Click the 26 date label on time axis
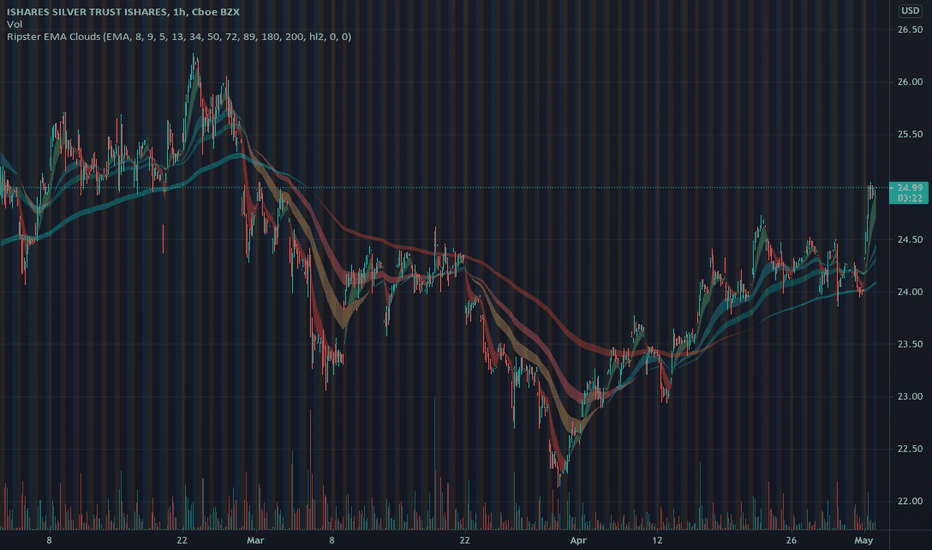Screen dimensions: 932x550 tap(791, 540)
